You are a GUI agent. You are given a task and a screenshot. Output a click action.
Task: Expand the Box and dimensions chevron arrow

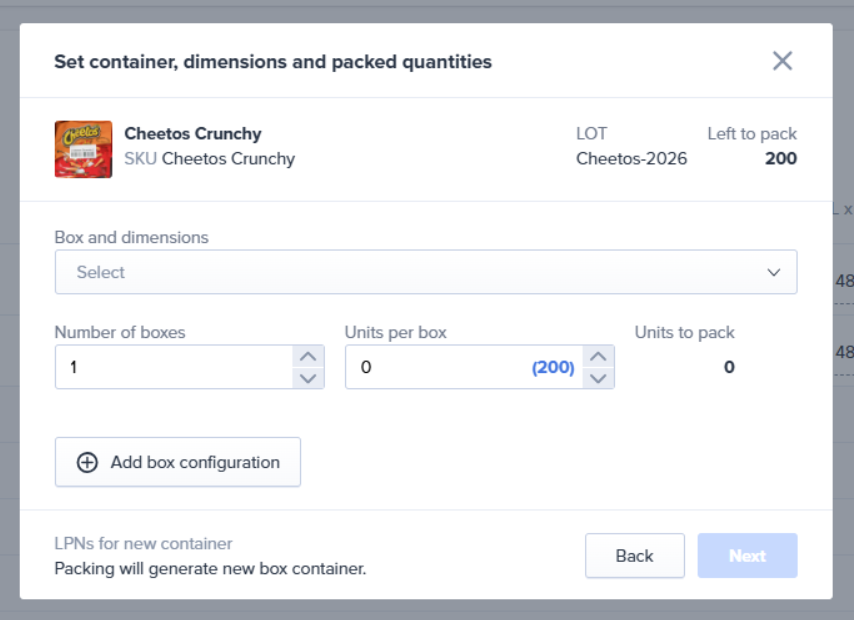773,272
